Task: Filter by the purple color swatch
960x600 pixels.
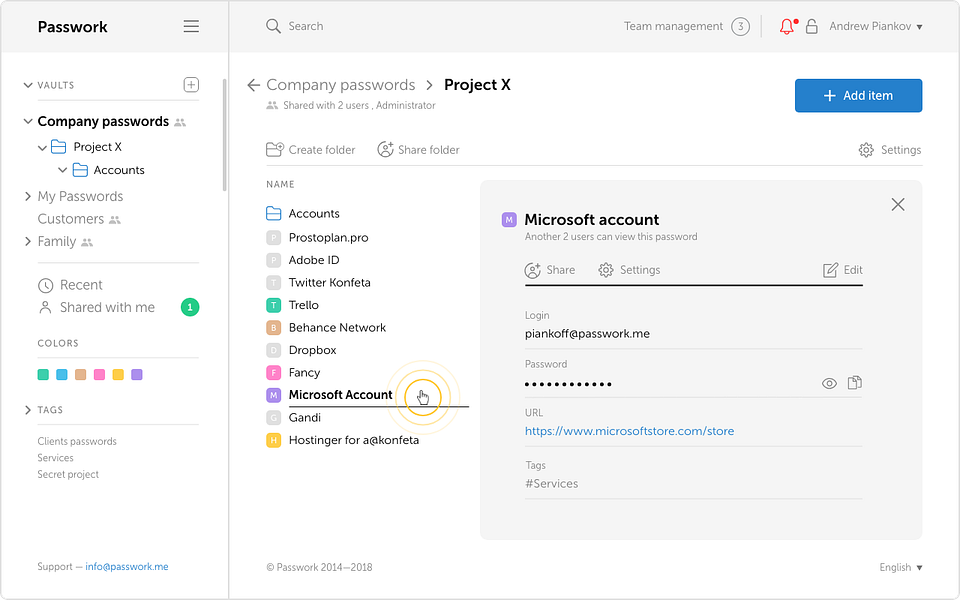Action: click(137, 375)
